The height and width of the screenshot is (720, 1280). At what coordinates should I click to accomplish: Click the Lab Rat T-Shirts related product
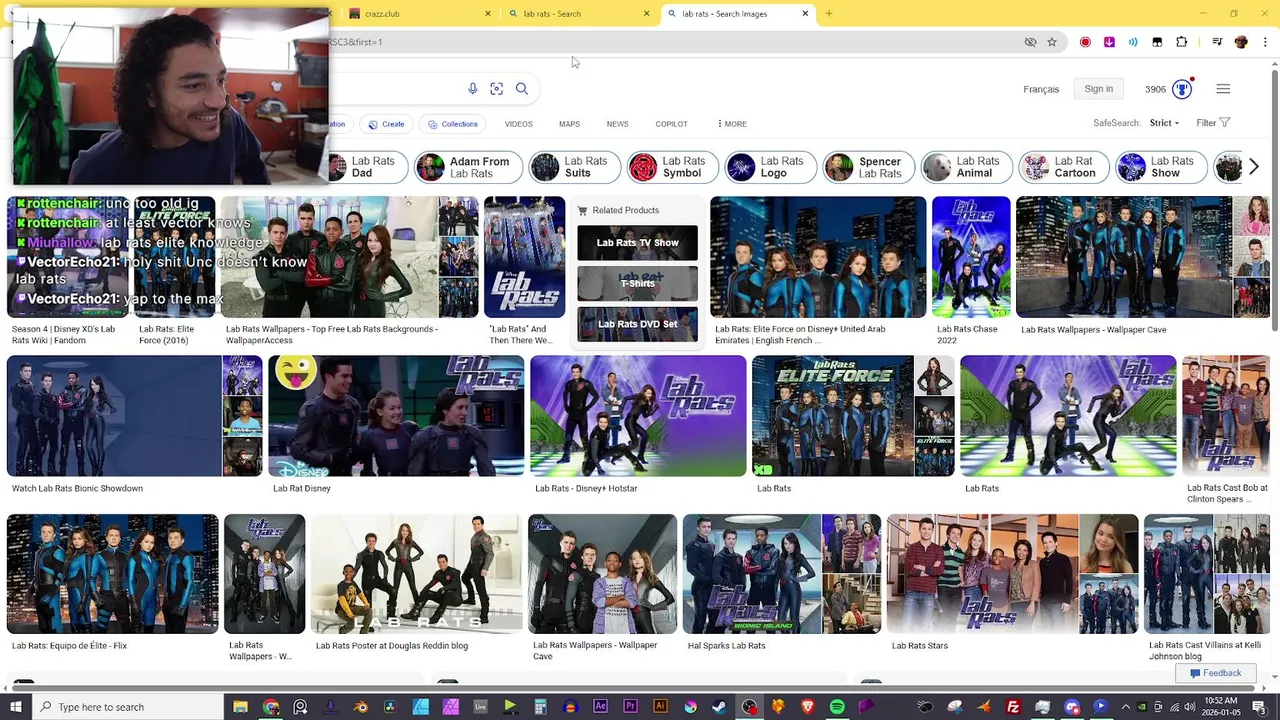[637, 284]
